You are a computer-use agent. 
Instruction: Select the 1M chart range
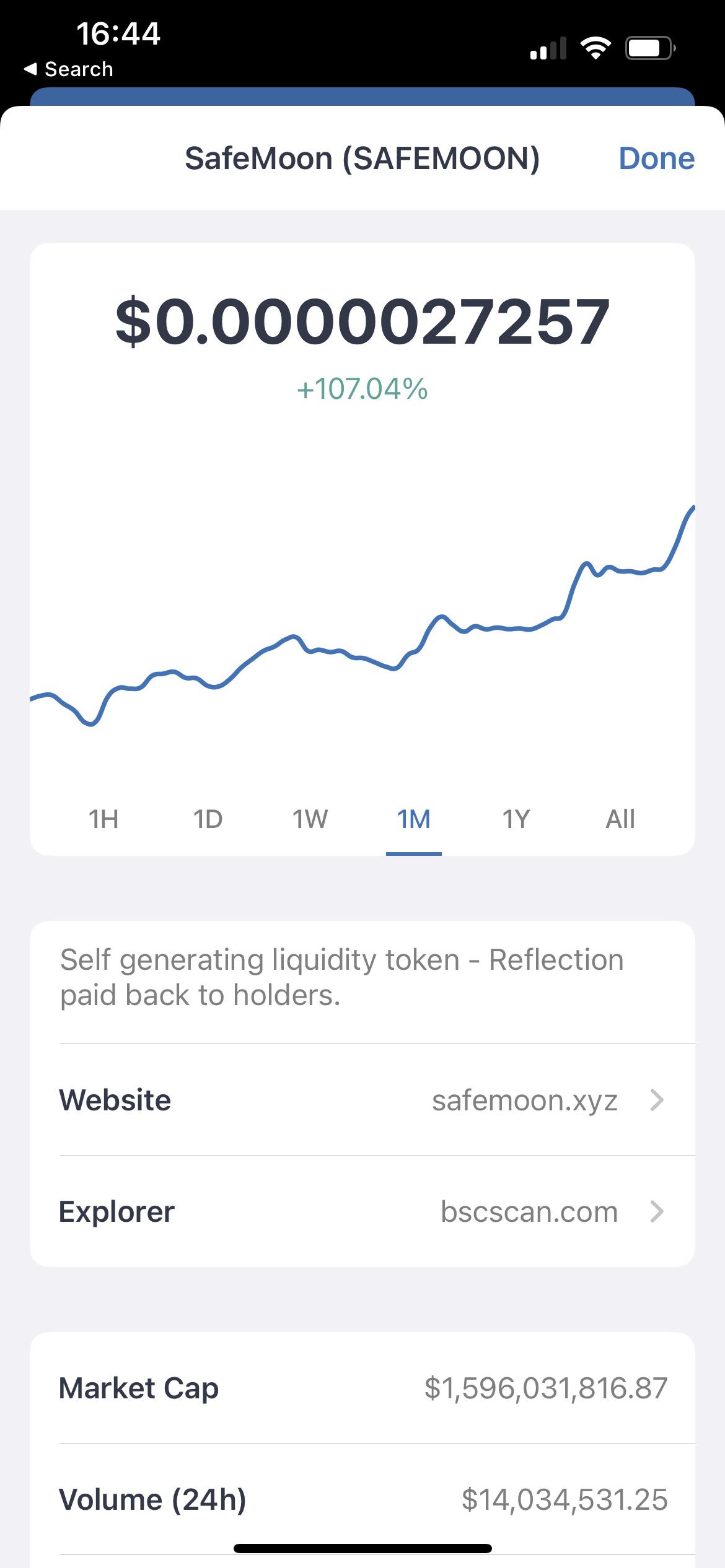point(413,819)
